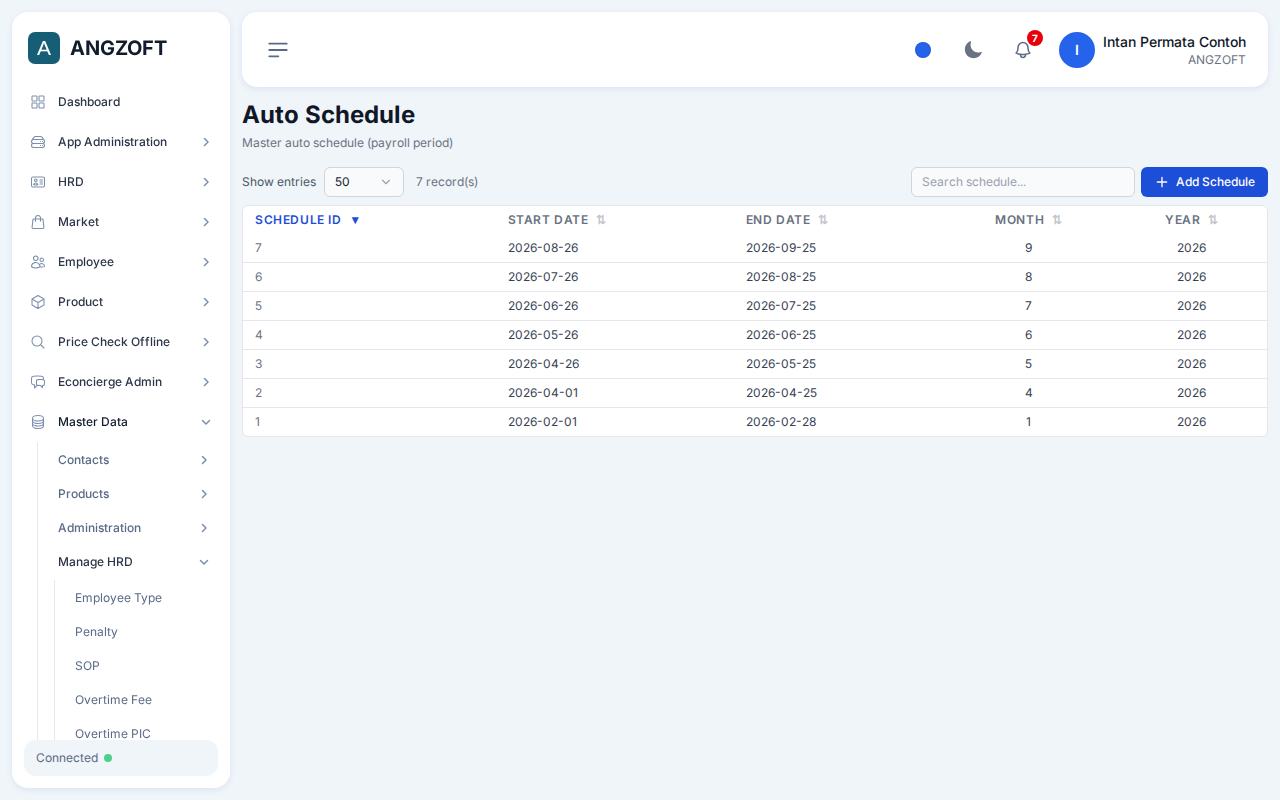The height and width of the screenshot is (800, 1280).
Task: Expand App Administration submenu chevron
Action: (x=206, y=142)
